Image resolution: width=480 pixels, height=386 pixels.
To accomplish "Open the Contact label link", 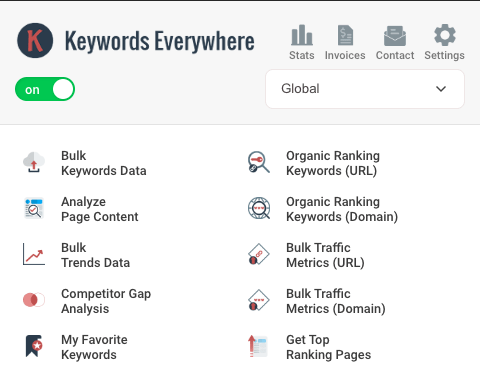I will [395, 55].
